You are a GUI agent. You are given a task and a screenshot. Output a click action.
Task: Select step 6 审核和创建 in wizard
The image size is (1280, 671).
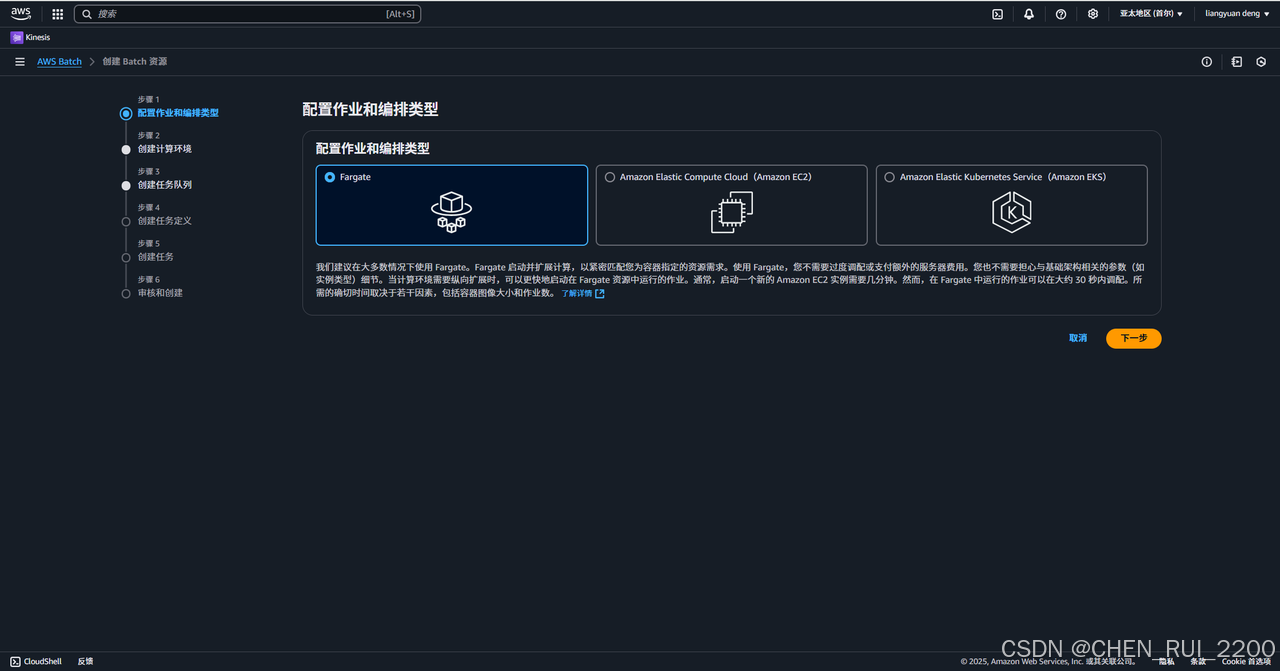[160, 293]
